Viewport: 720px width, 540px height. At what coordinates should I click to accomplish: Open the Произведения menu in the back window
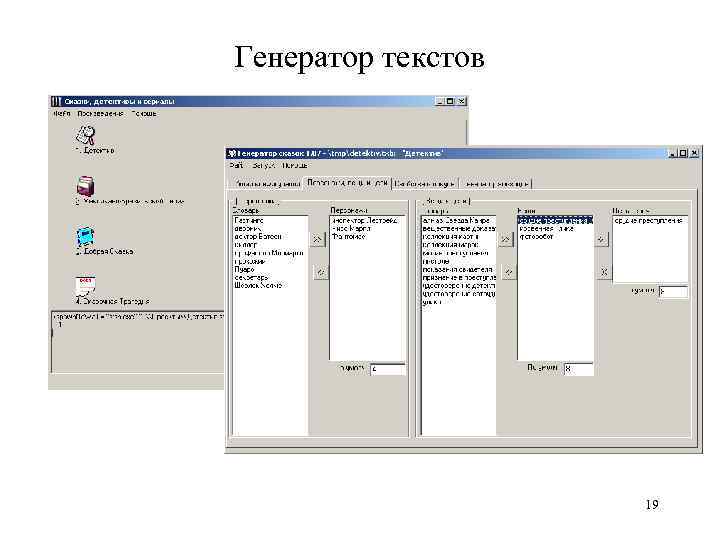pyautogui.click(x=100, y=113)
